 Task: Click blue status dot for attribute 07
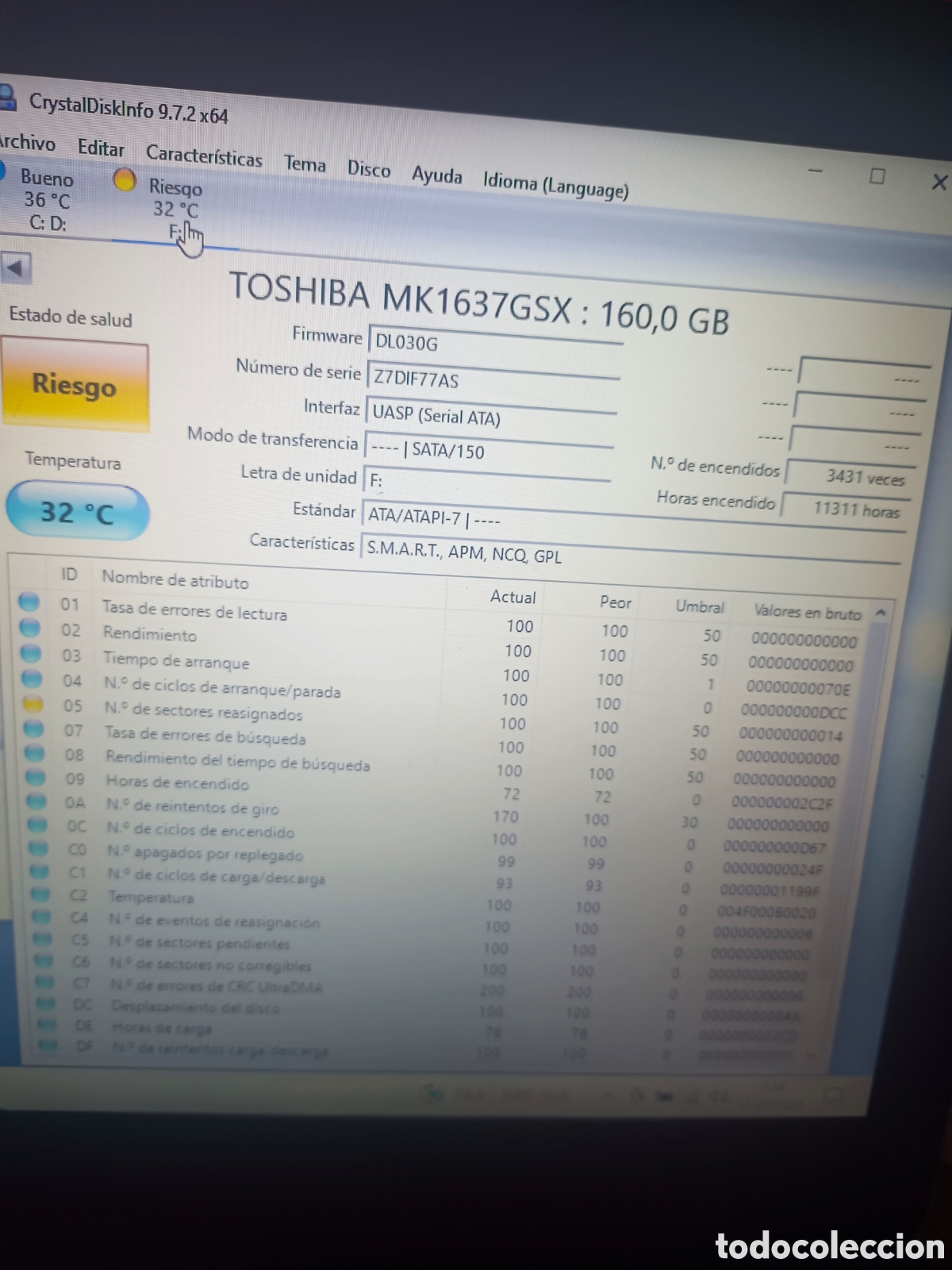tap(33, 727)
